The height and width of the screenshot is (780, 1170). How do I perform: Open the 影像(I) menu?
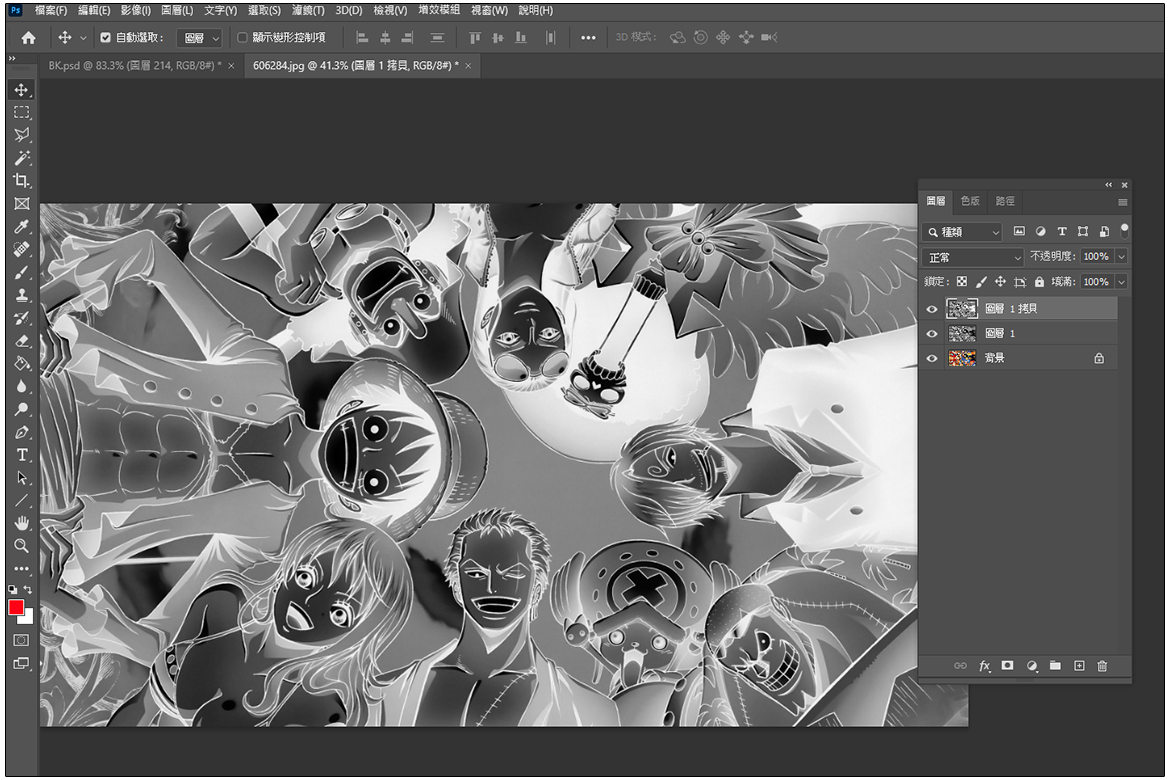136,10
